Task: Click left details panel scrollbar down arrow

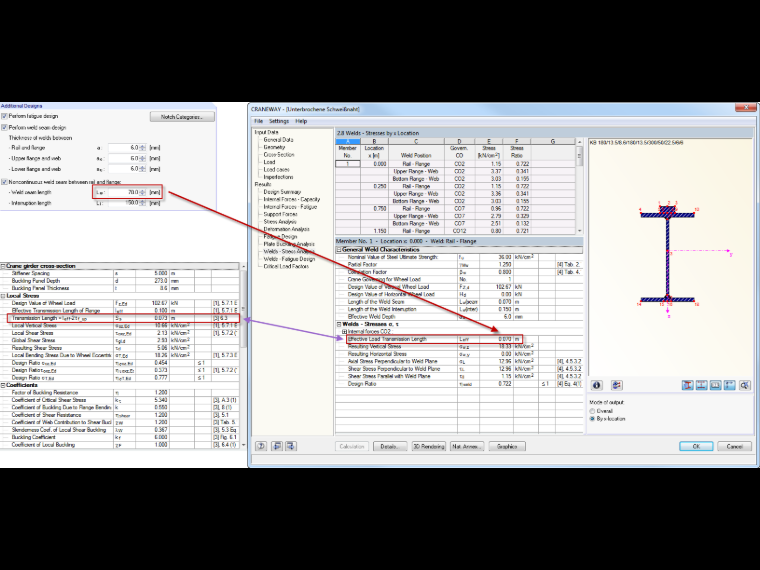Action: pos(243,444)
